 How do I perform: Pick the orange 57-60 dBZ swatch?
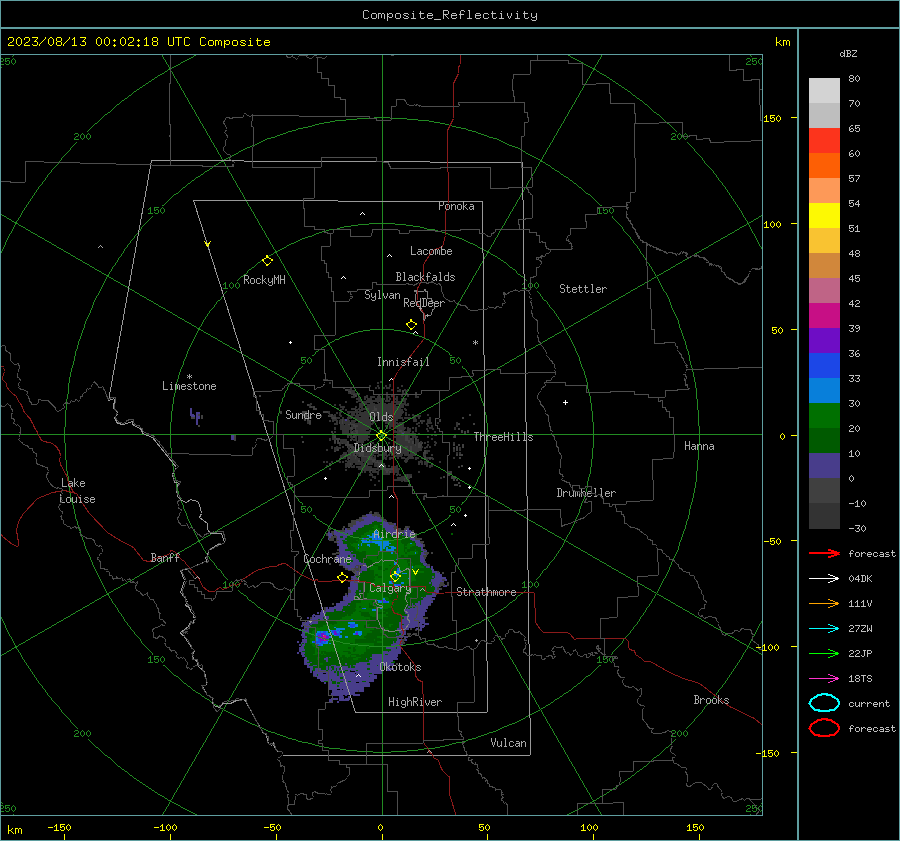[824, 166]
